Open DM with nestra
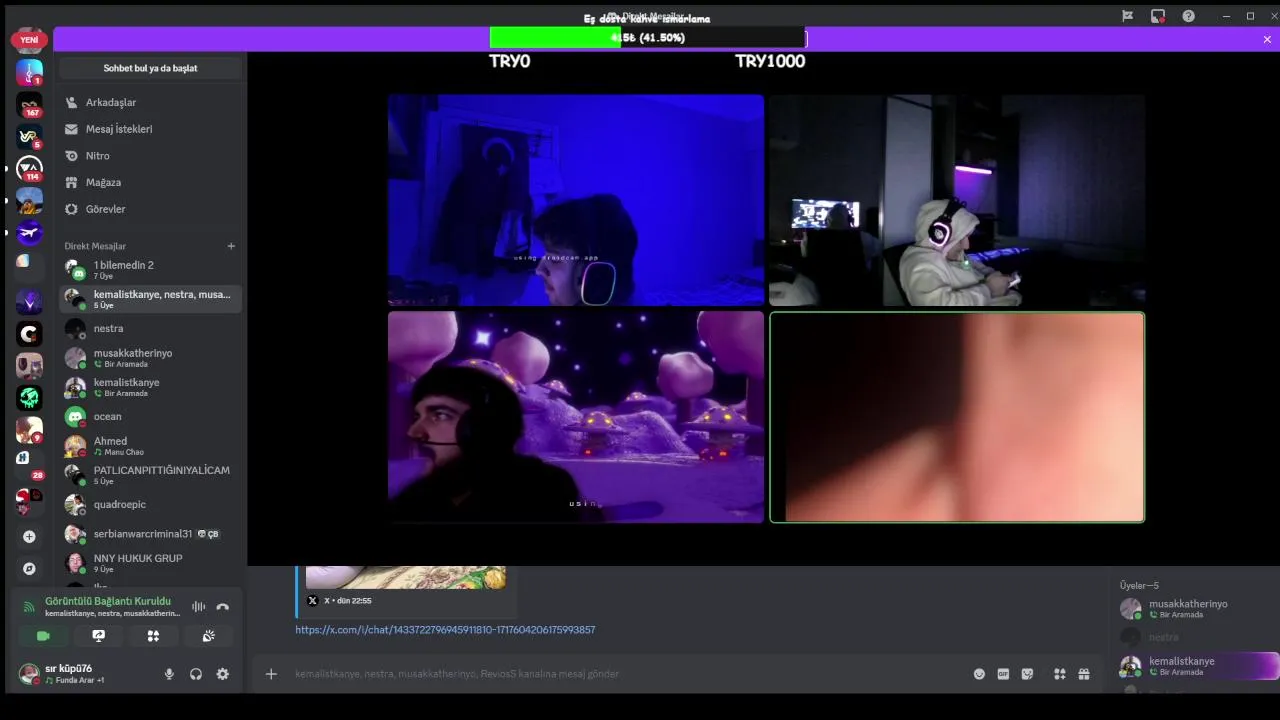The width and height of the screenshot is (1280, 720). tap(150, 328)
